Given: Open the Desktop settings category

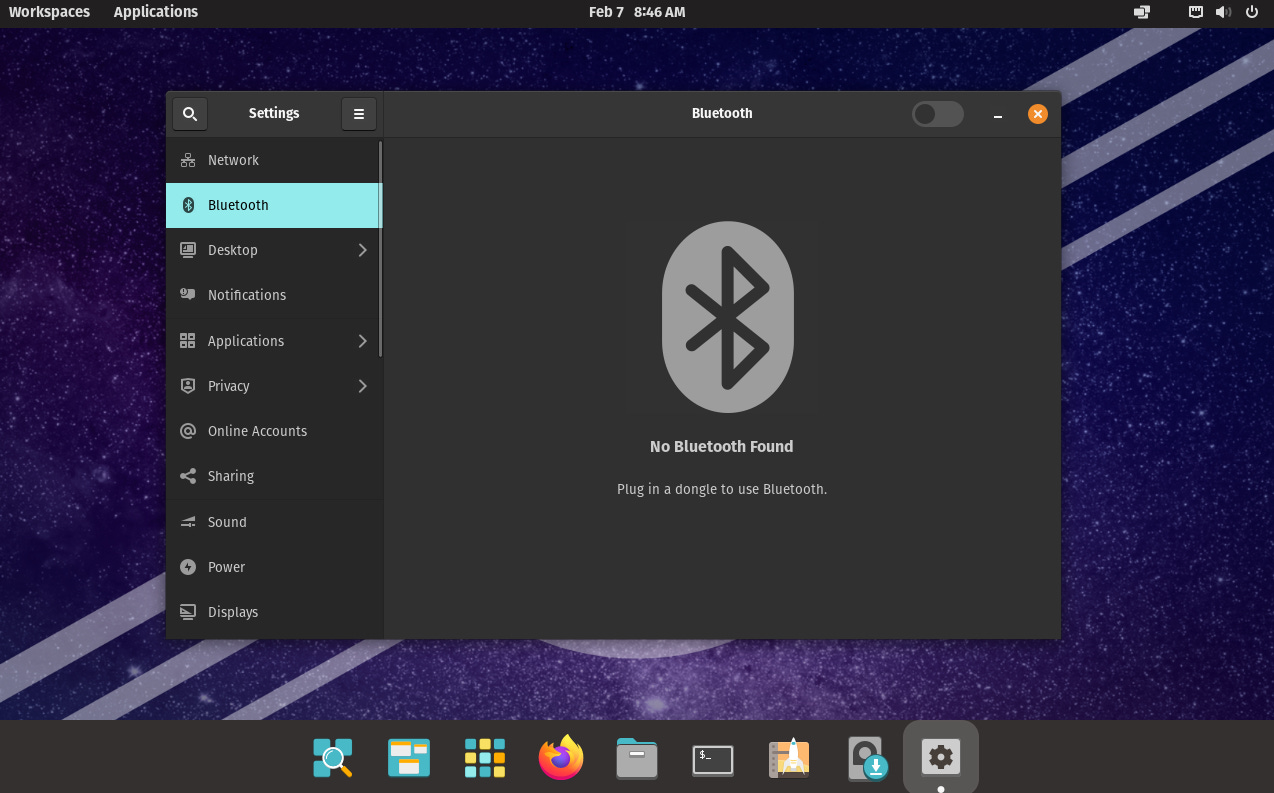Looking at the screenshot, I should click(273, 250).
